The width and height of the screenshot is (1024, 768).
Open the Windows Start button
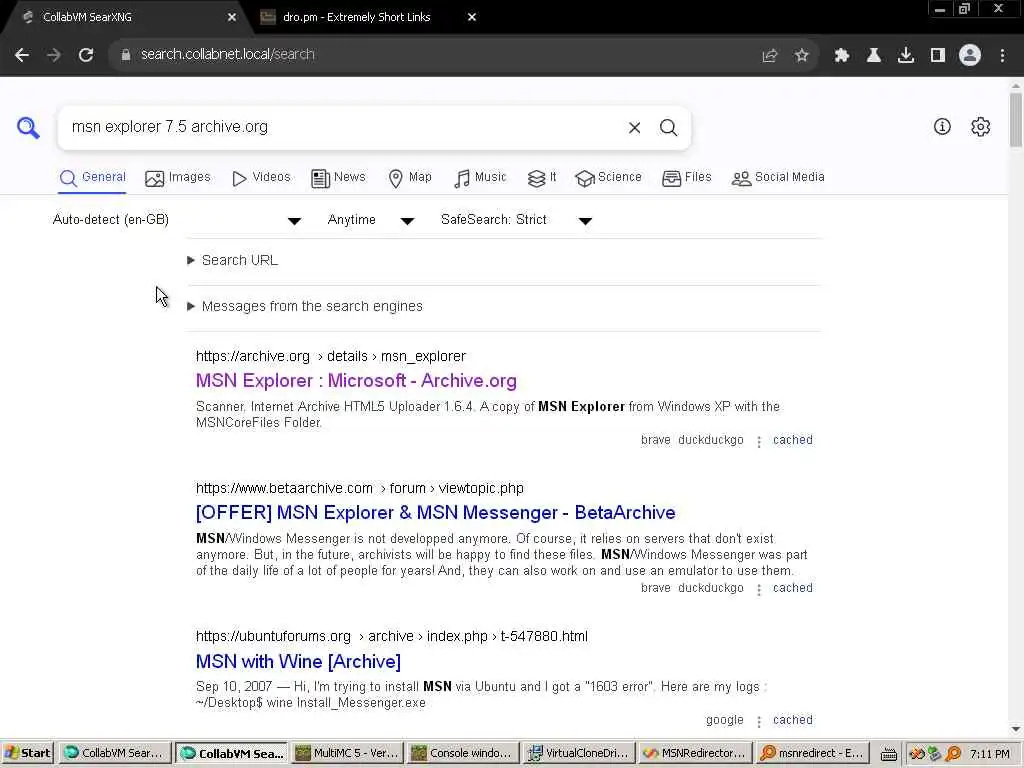tap(27, 754)
